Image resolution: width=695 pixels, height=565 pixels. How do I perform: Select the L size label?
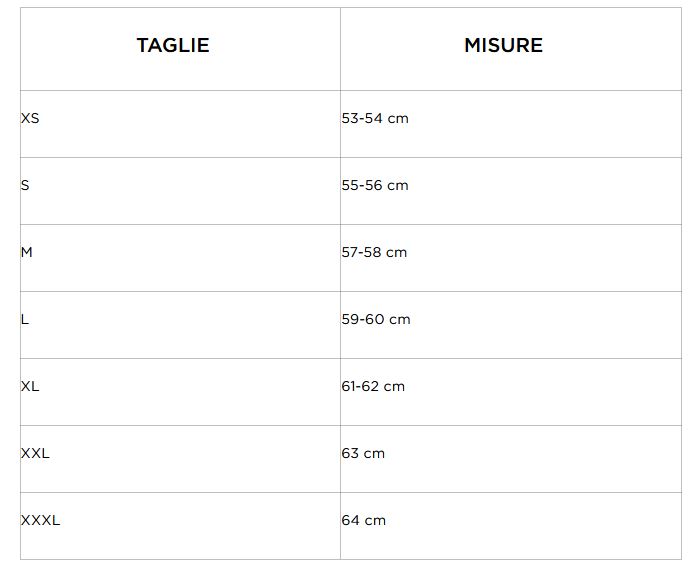point(25,319)
